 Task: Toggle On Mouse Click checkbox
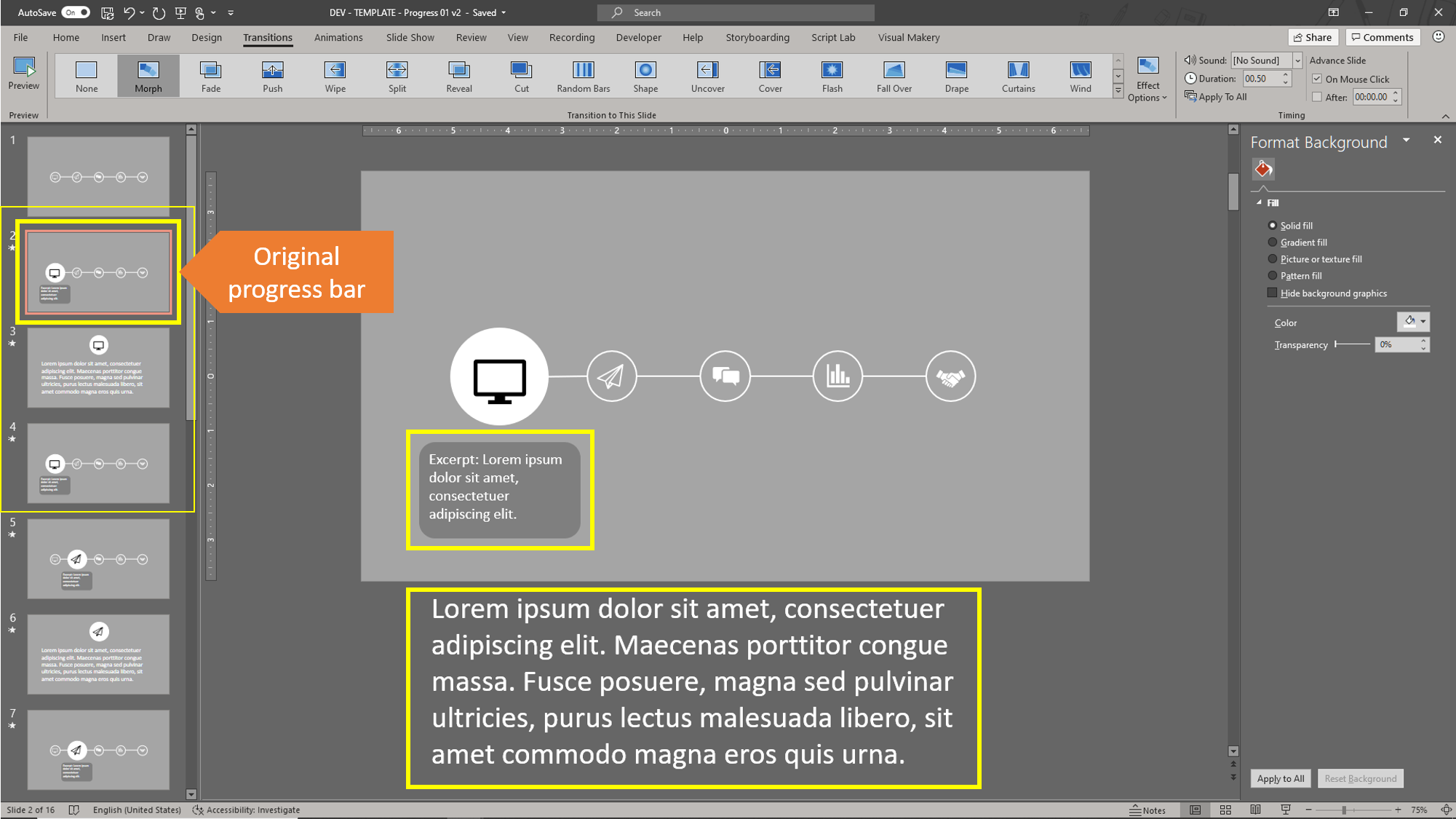click(x=1317, y=79)
